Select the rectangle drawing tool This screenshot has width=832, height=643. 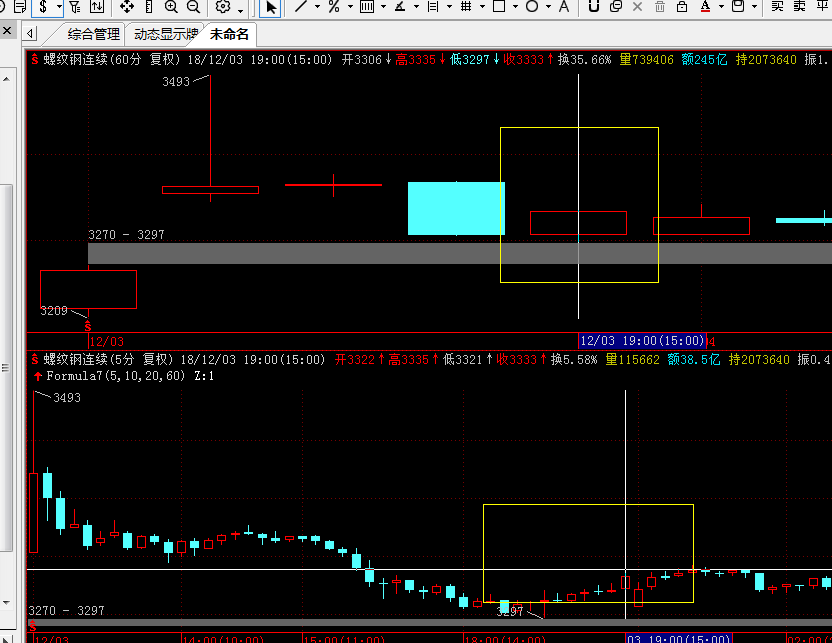click(499, 6)
